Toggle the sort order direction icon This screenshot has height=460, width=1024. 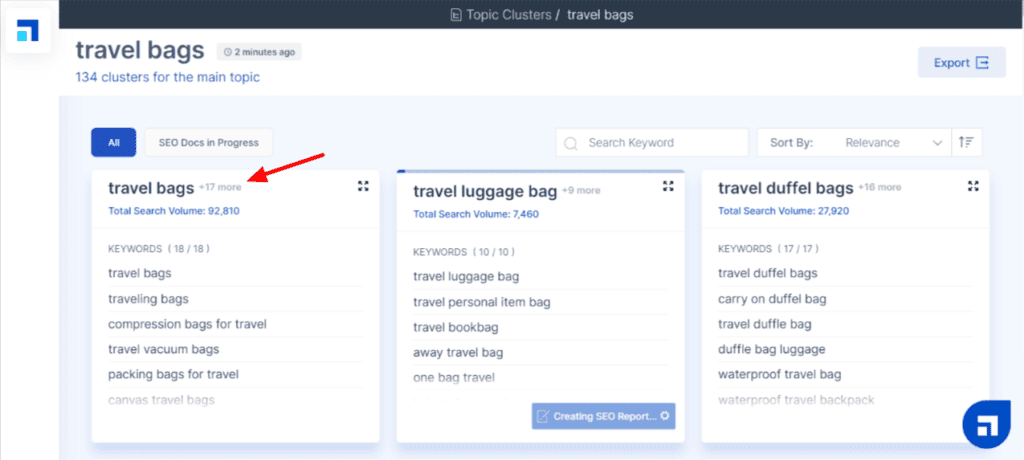(x=966, y=143)
